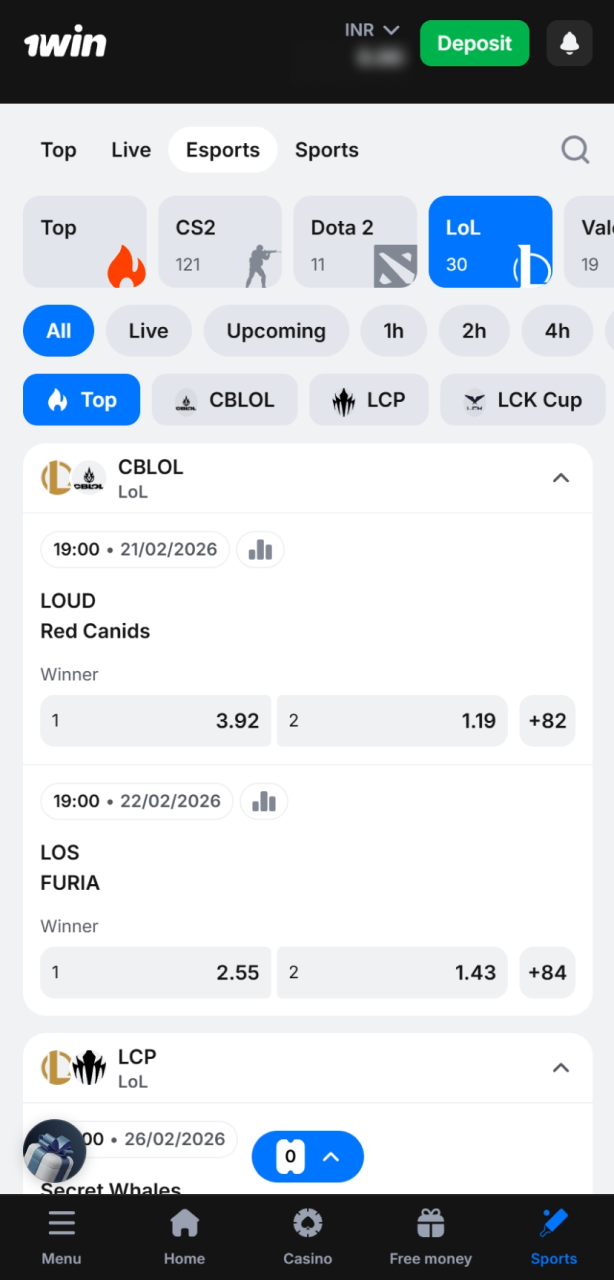Image resolution: width=614 pixels, height=1280 pixels.
Task: Click the 1win logo
Action: click(64, 42)
